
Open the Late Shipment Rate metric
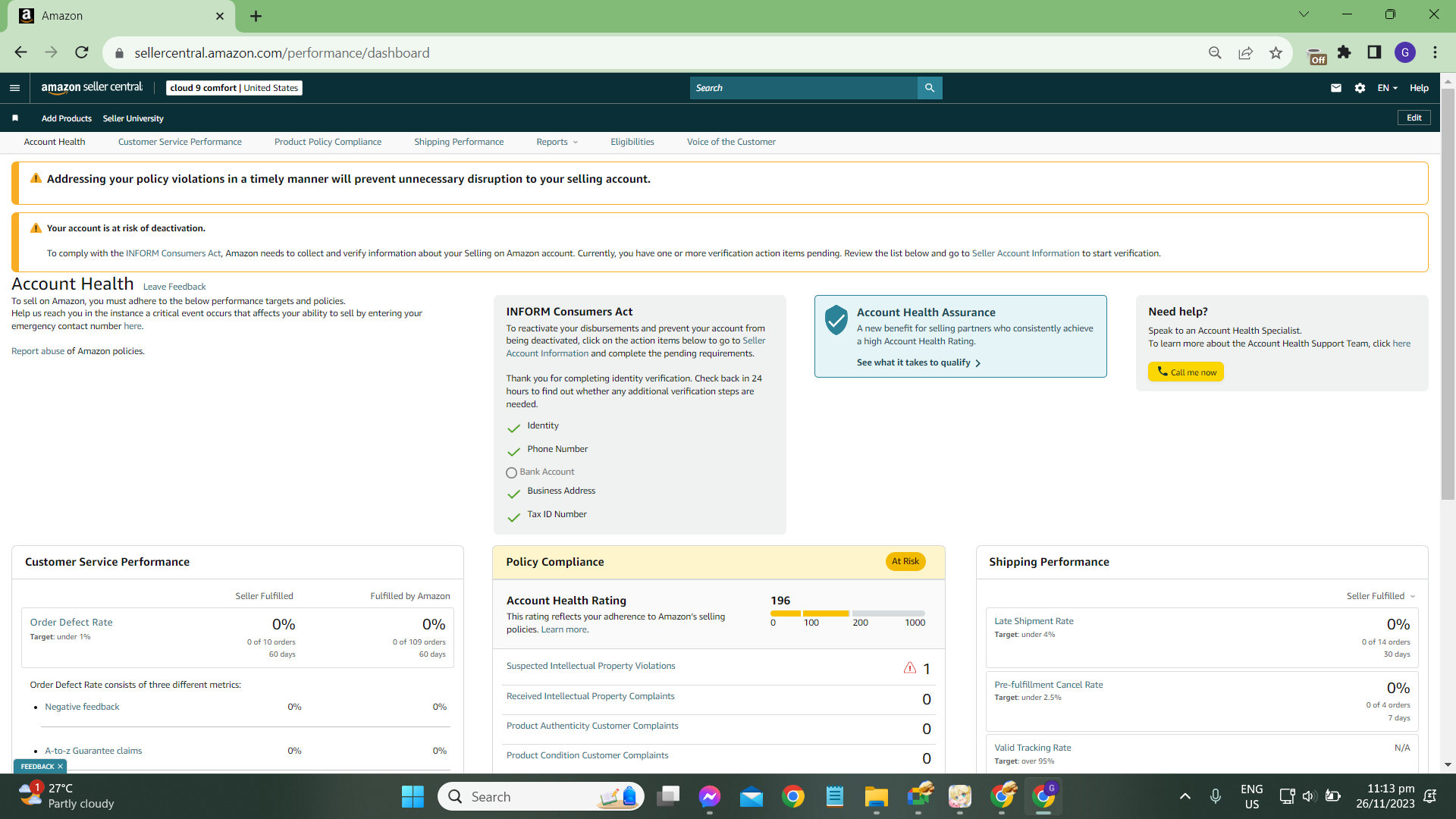[1034, 621]
